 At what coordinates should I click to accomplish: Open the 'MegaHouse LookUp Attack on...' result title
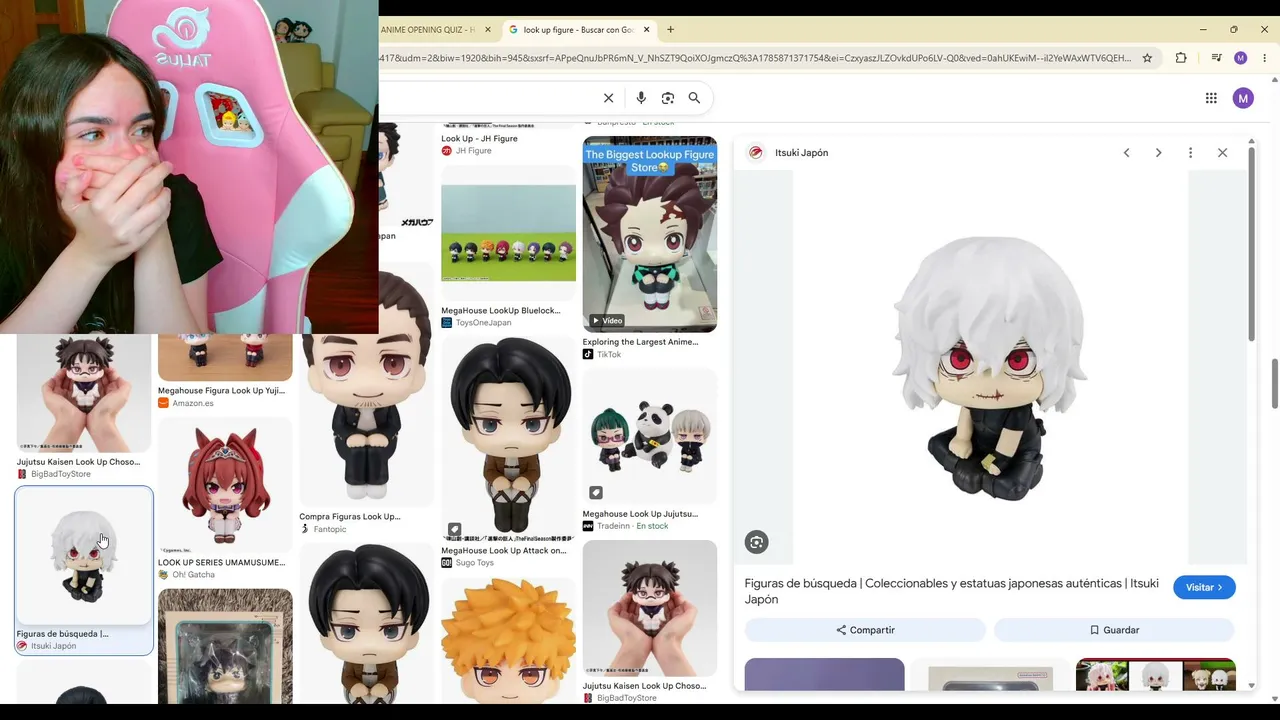point(504,551)
